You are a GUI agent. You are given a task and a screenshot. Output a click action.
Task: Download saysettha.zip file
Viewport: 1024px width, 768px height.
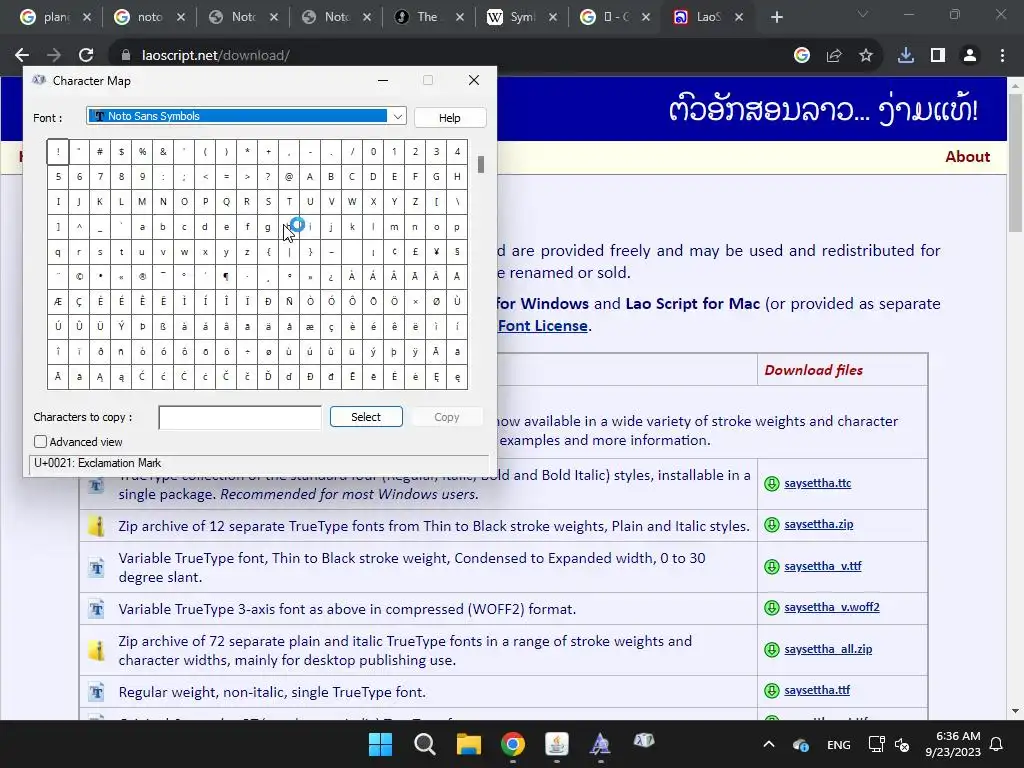coord(819,524)
